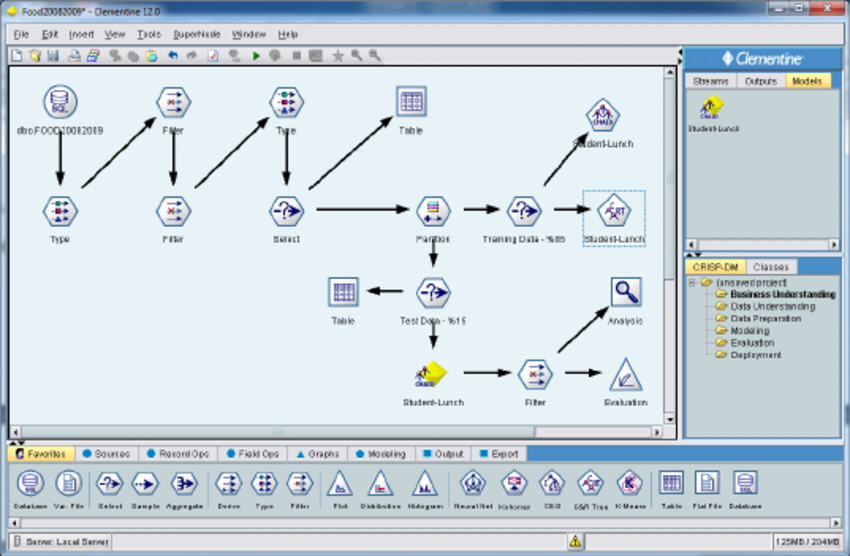Viewport: 850px width, 556px height.
Task: Click the Aggregate node in Favorites palette
Action: click(x=183, y=485)
